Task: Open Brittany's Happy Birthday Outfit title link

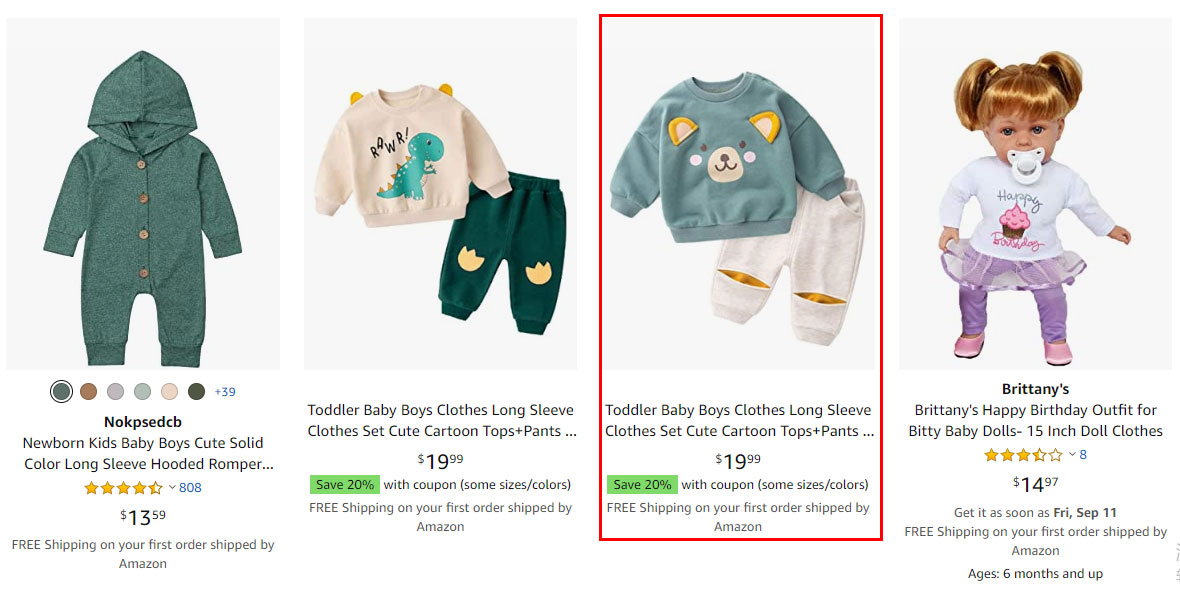Action: [x=1035, y=420]
